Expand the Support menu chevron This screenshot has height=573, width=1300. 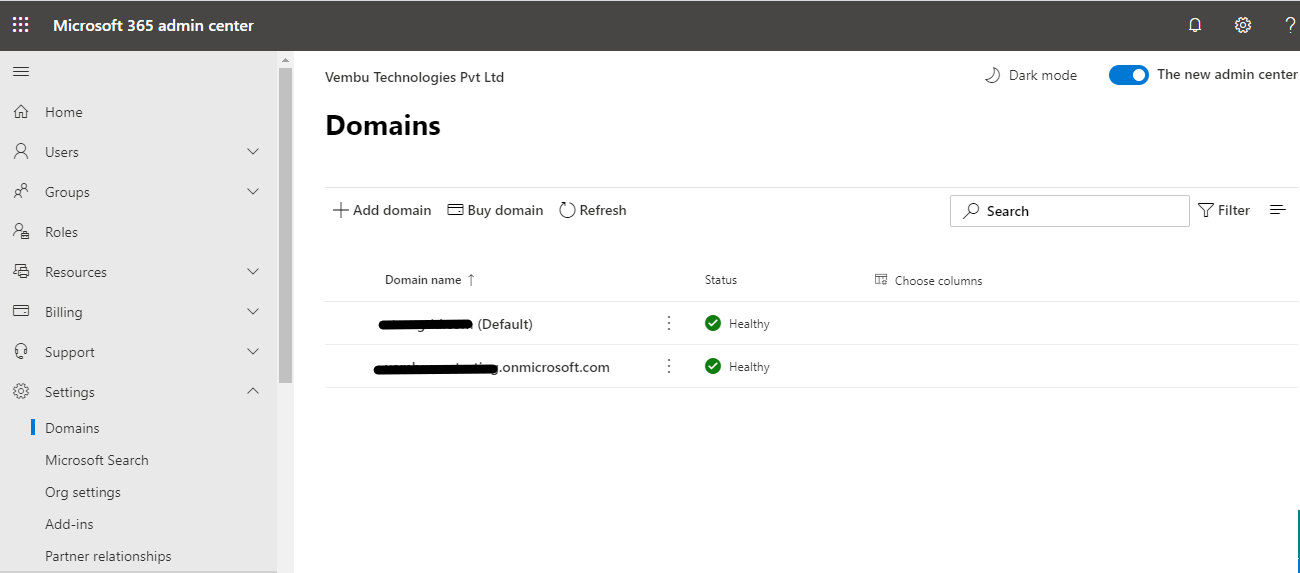(x=253, y=351)
